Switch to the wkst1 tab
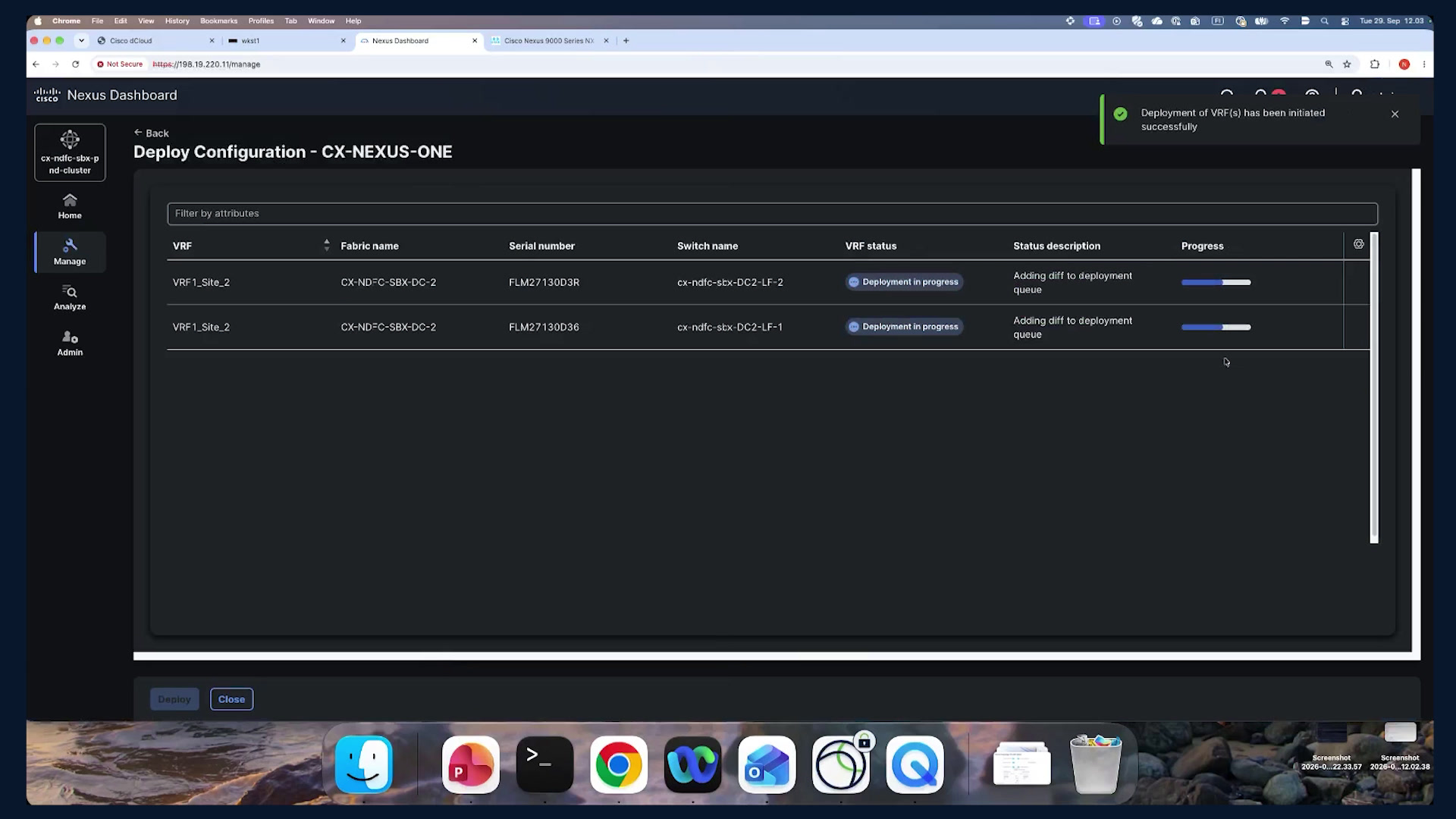 pyautogui.click(x=288, y=41)
